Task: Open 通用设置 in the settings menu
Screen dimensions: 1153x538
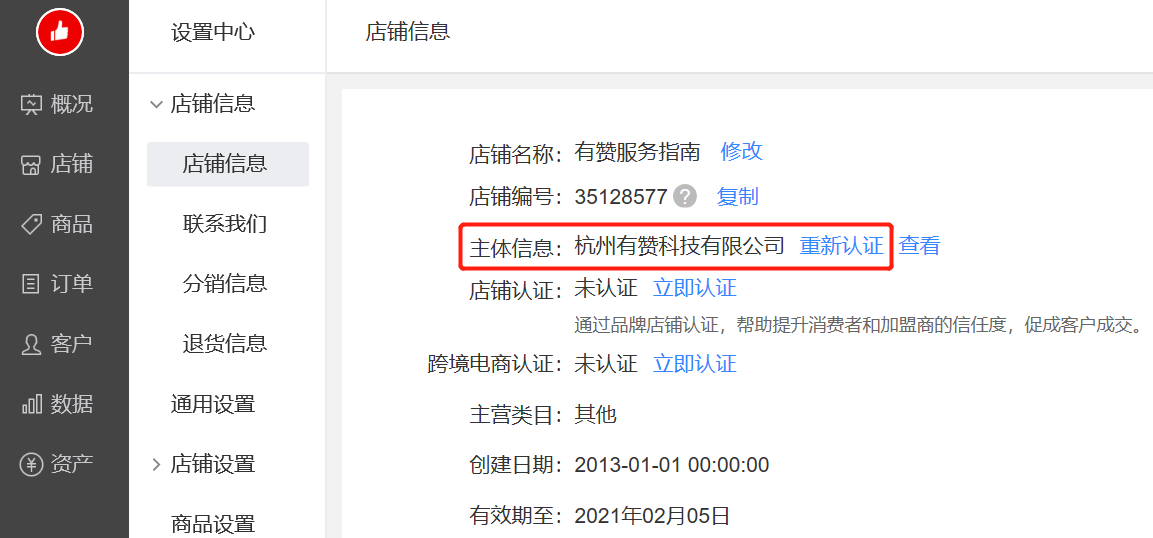Action: [213, 404]
